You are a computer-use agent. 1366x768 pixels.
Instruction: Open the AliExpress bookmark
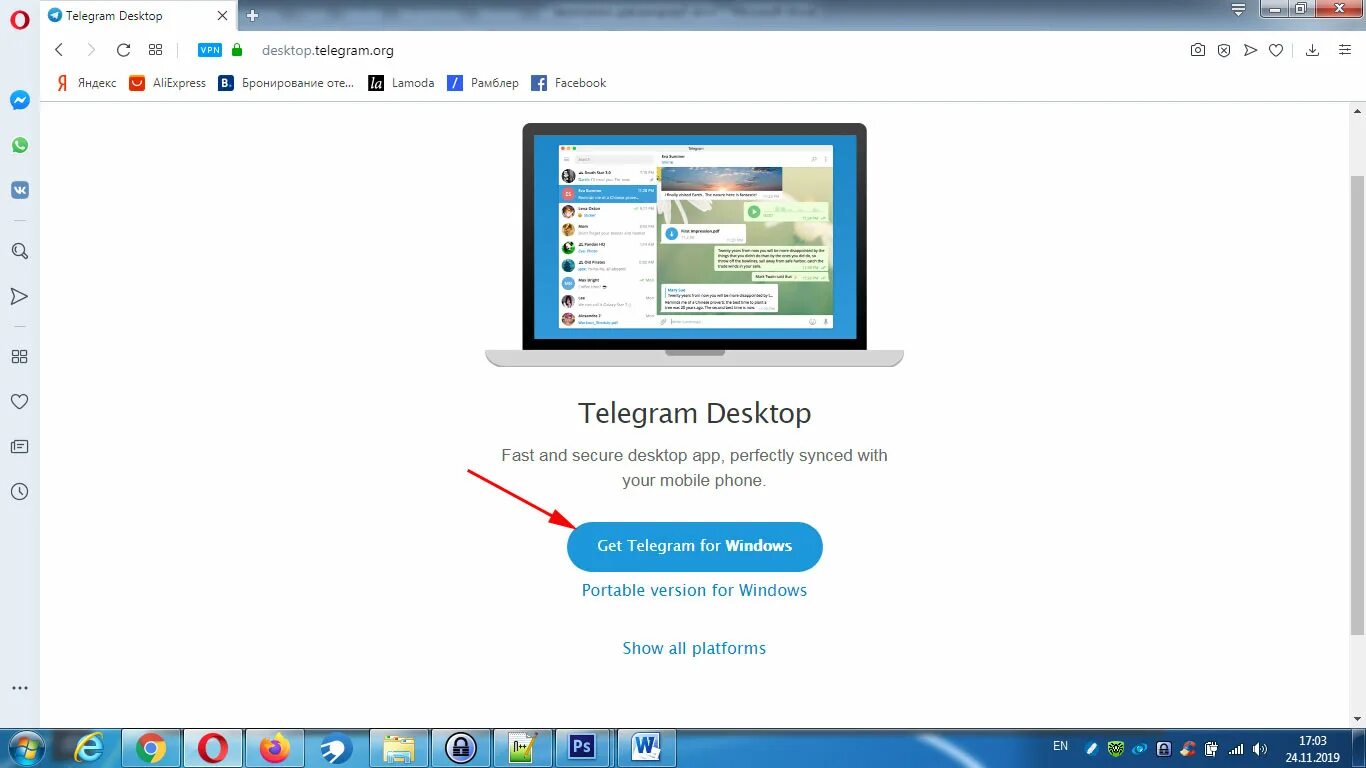tap(167, 83)
